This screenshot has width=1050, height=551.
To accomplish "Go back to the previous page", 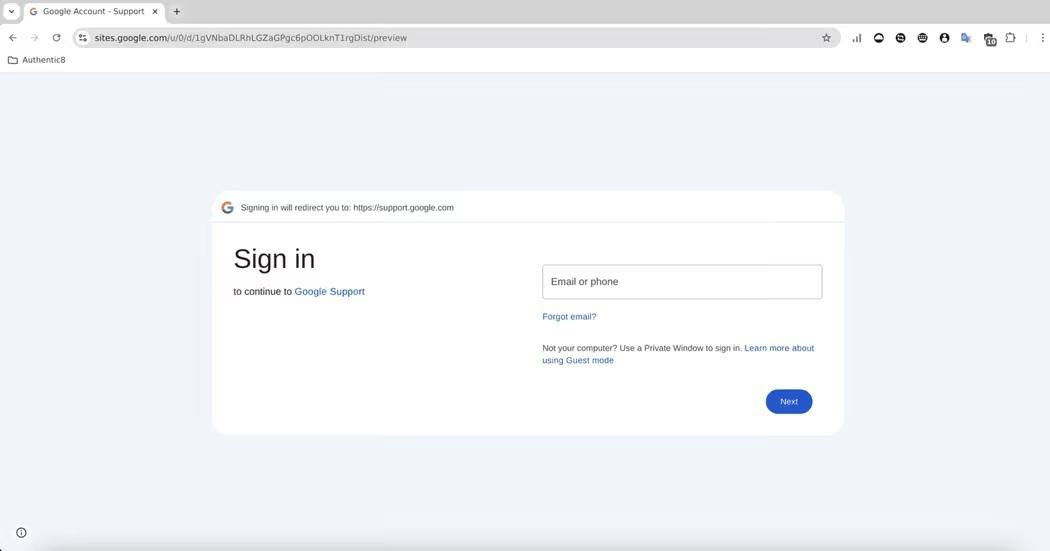I will (x=13, y=38).
